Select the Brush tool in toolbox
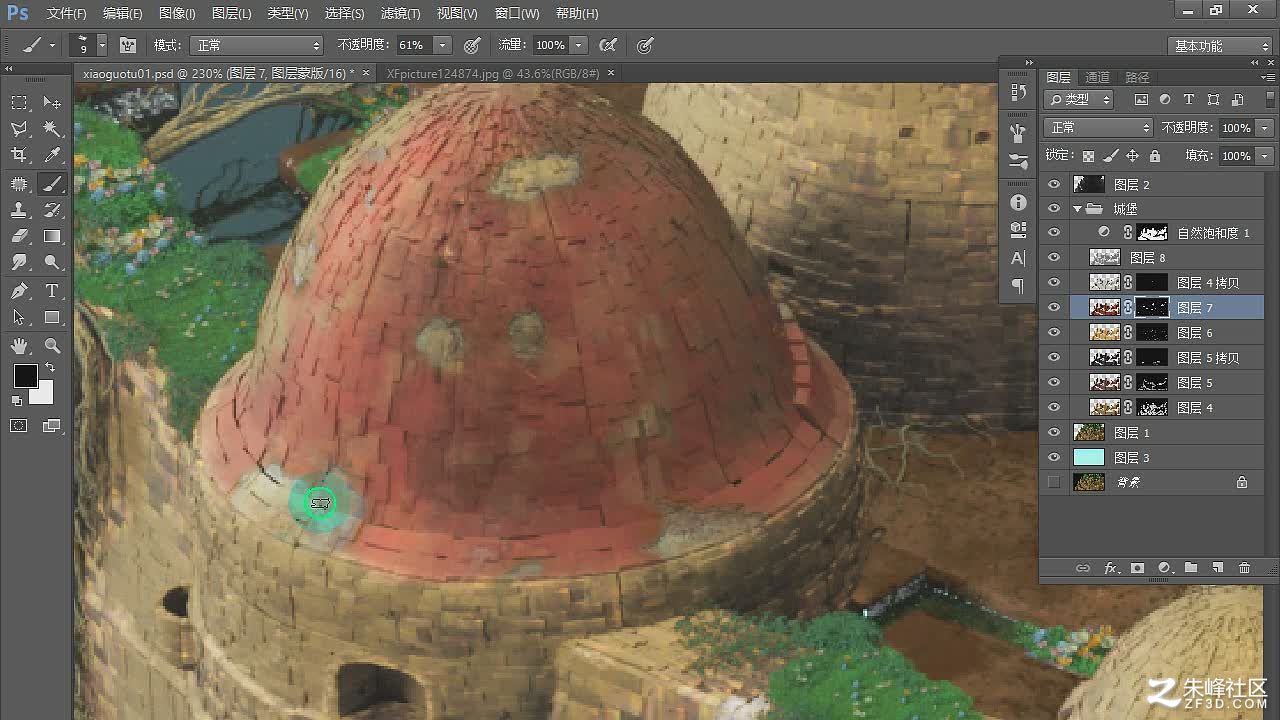This screenshot has height=720, width=1280. [52, 184]
